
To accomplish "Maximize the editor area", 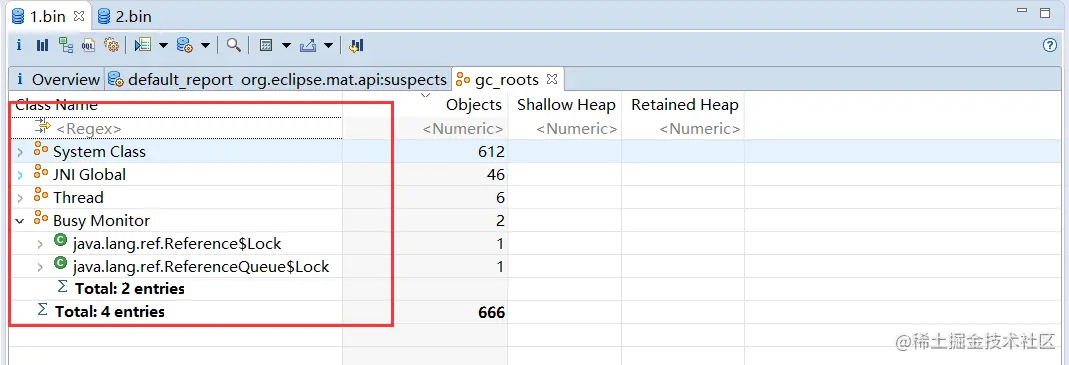I will click(1044, 12).
